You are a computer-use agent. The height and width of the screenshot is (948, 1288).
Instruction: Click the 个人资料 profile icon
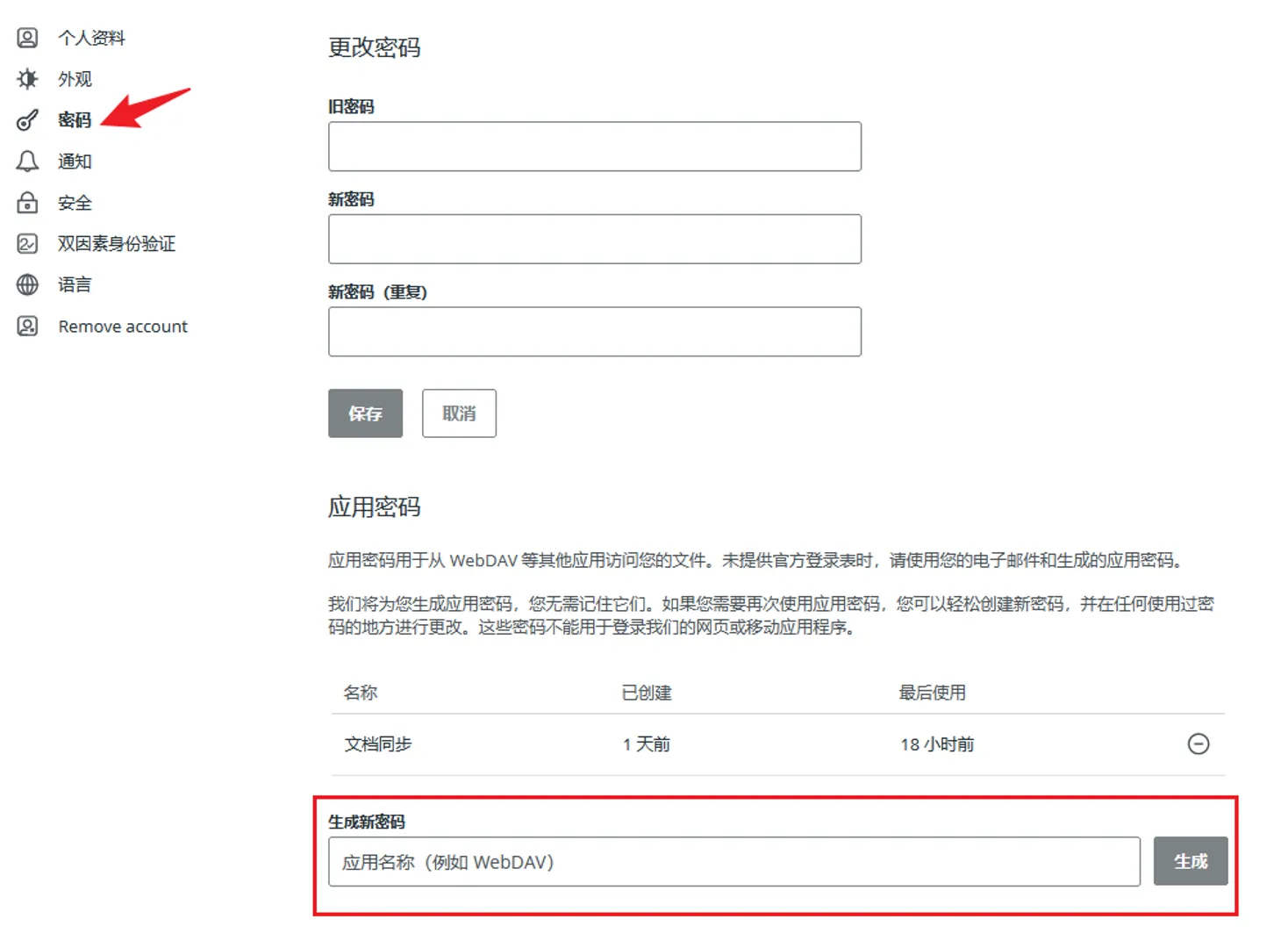27,38
